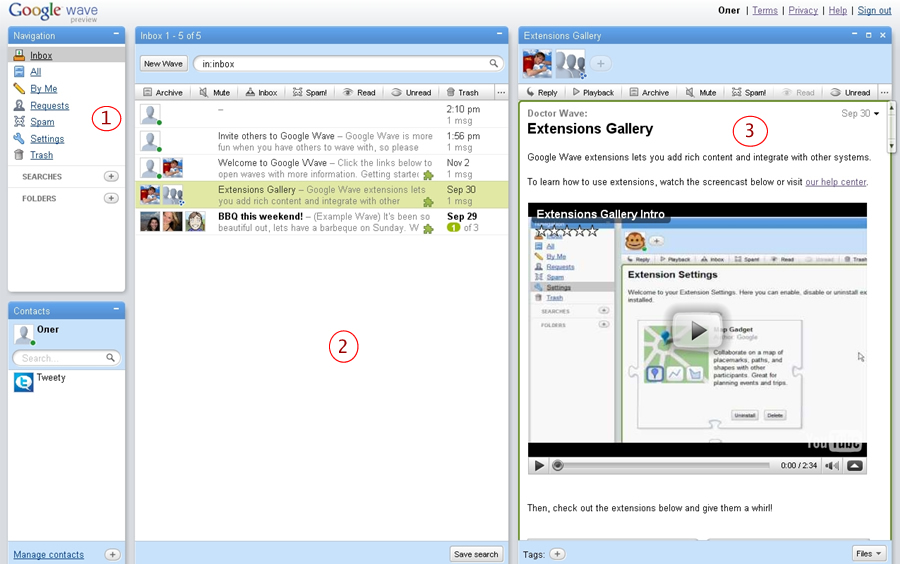Play the Extensions Gallery Intro video overlay
The image size is (900, 564).
pos(697,329)
